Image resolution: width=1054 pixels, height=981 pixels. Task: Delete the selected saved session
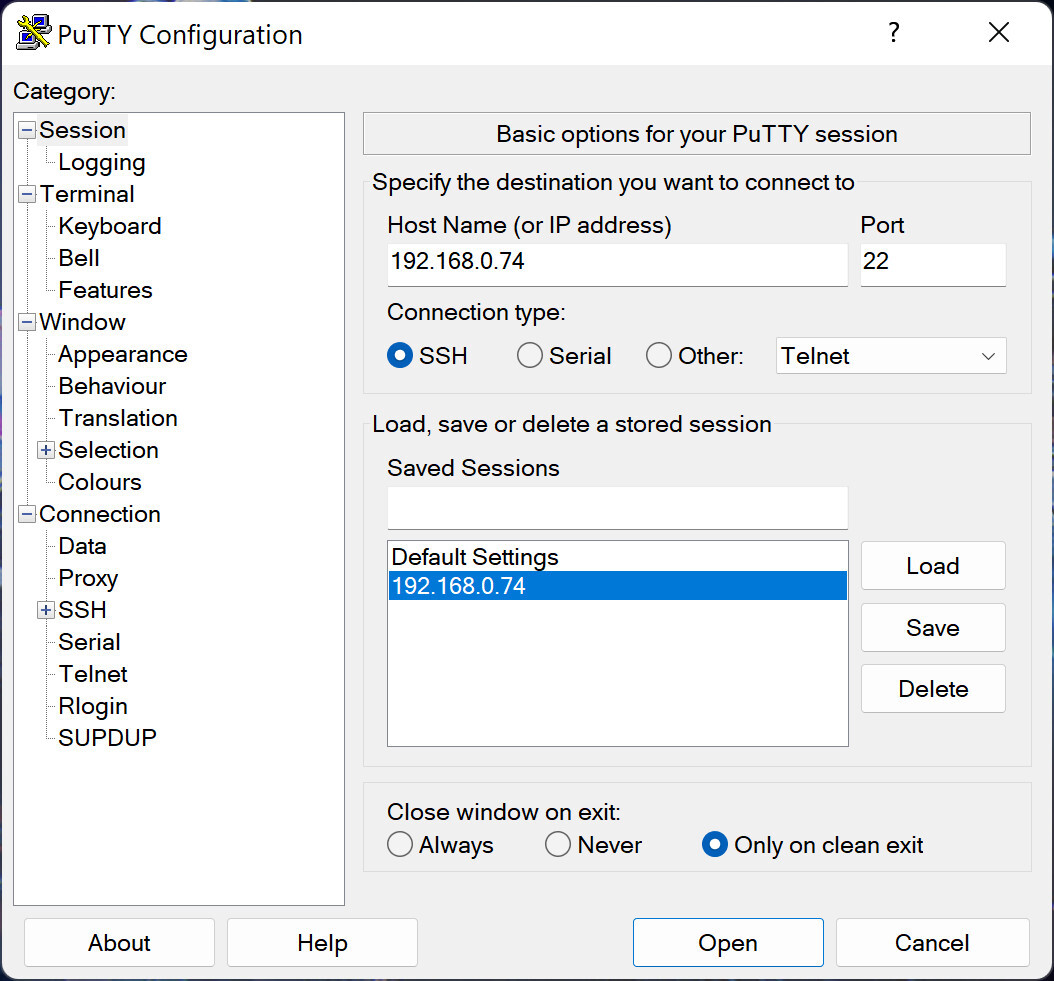pos(932,689)
